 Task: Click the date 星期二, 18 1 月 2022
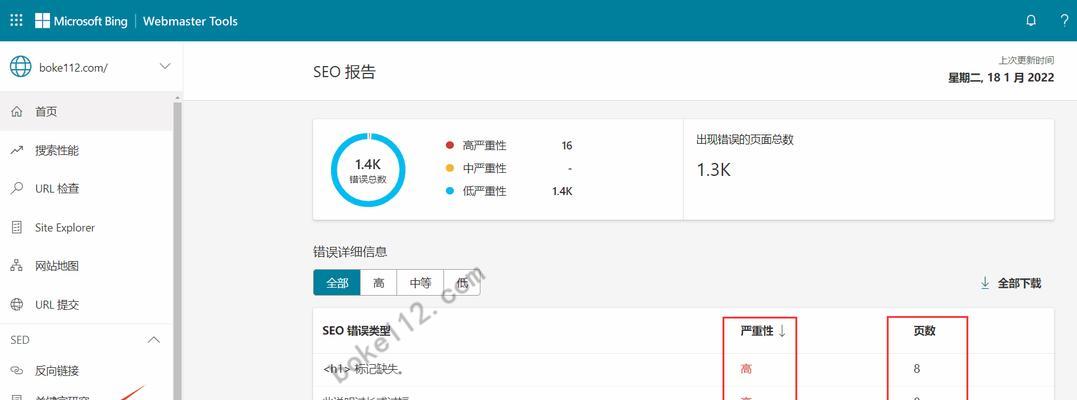coord(1001,78)
